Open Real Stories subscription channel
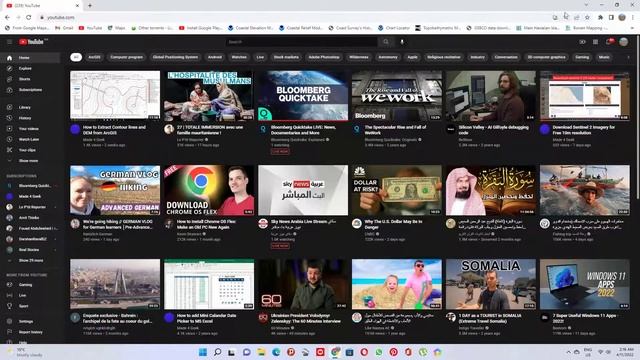Viewport: 640px width, 360px height. (x=31, y=250)
